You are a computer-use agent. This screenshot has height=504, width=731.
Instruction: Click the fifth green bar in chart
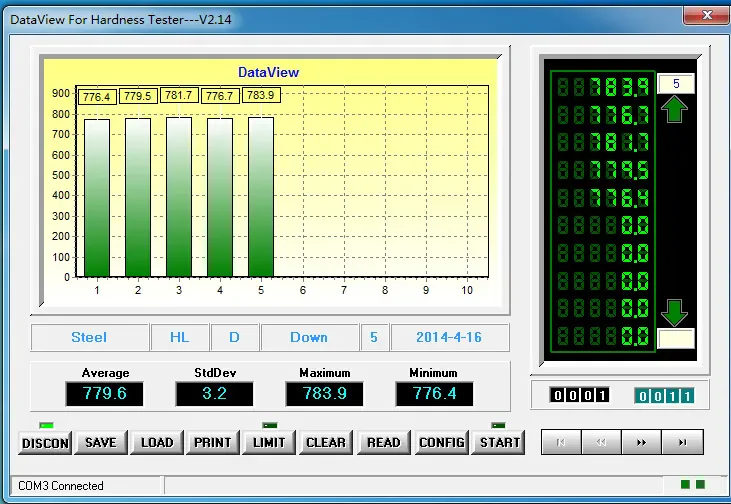(261, 197)
